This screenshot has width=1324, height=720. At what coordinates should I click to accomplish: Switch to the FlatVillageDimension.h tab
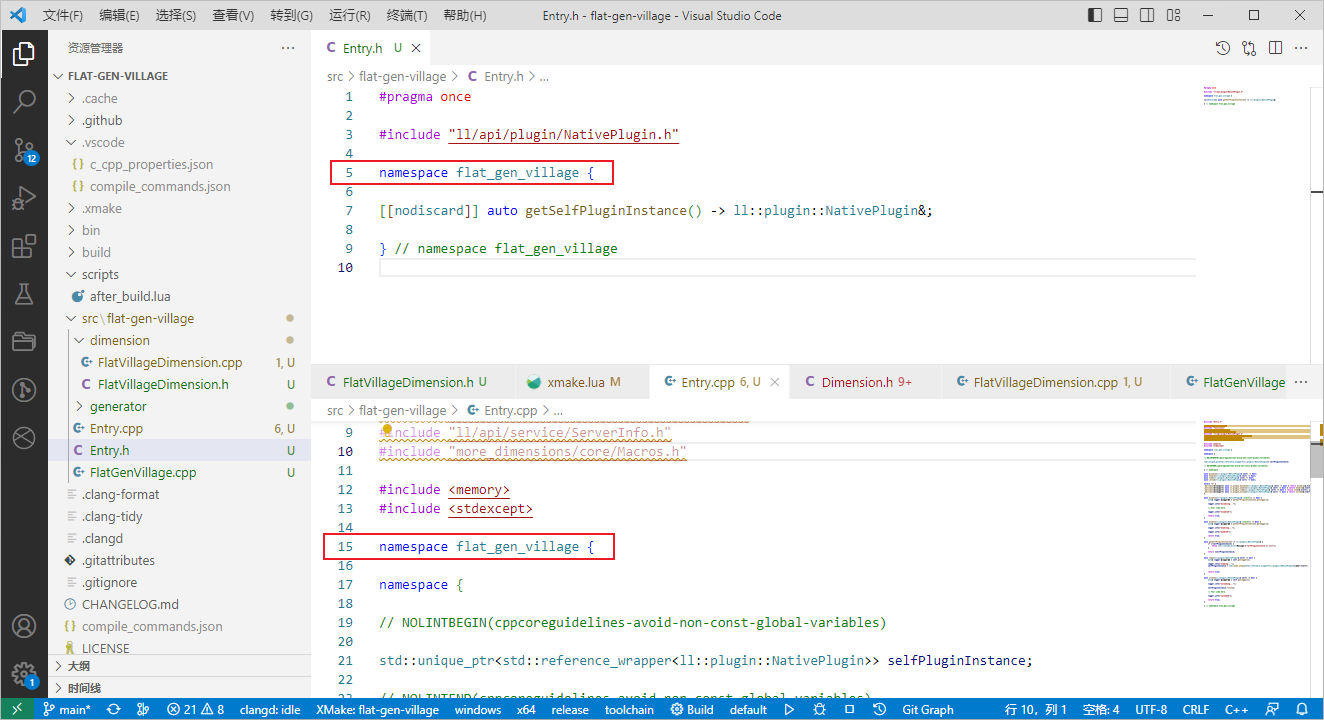pos(413,382)
